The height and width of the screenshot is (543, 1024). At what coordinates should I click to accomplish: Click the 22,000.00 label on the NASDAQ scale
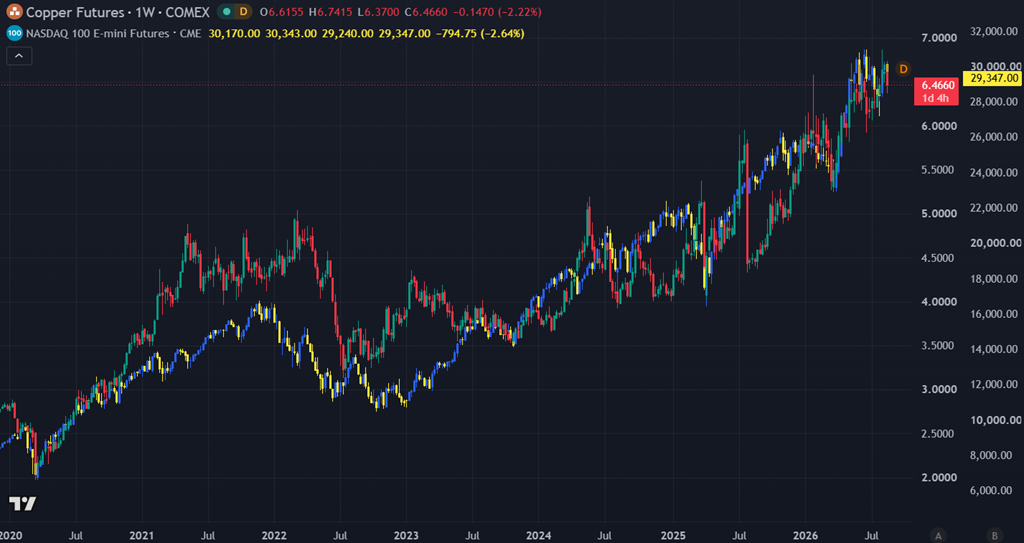click(995, 208)
